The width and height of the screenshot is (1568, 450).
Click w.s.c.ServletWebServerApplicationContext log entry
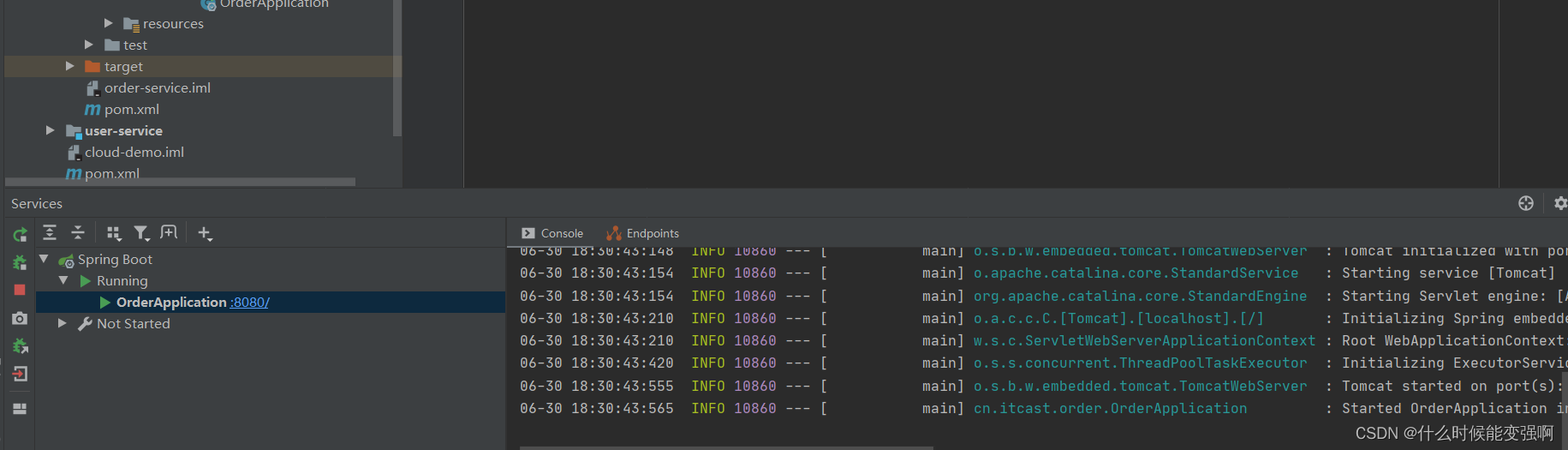pos(1144,340)
